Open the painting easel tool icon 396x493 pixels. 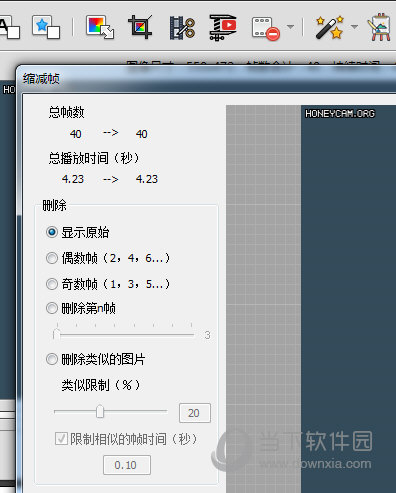click(380, 27)
